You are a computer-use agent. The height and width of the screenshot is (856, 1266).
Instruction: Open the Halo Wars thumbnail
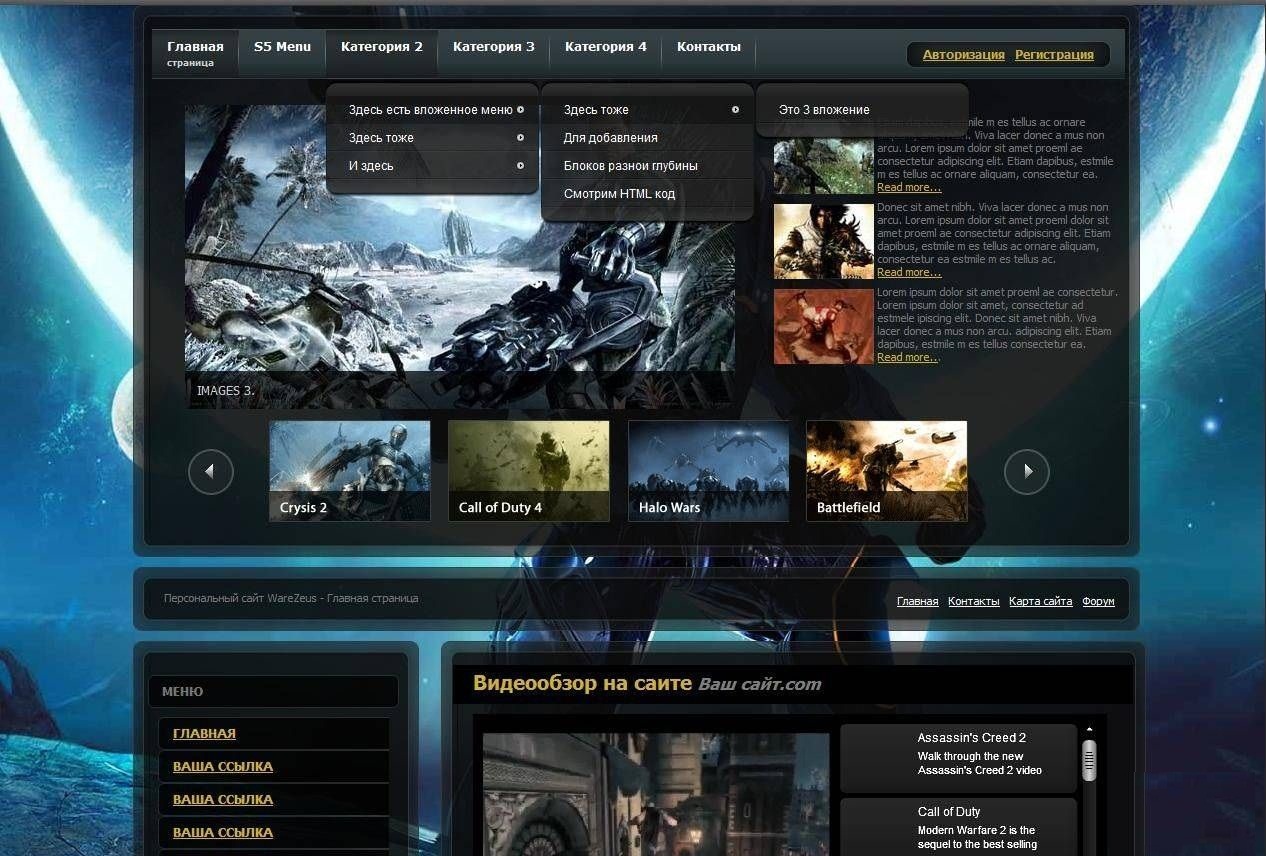click(708, 471)
